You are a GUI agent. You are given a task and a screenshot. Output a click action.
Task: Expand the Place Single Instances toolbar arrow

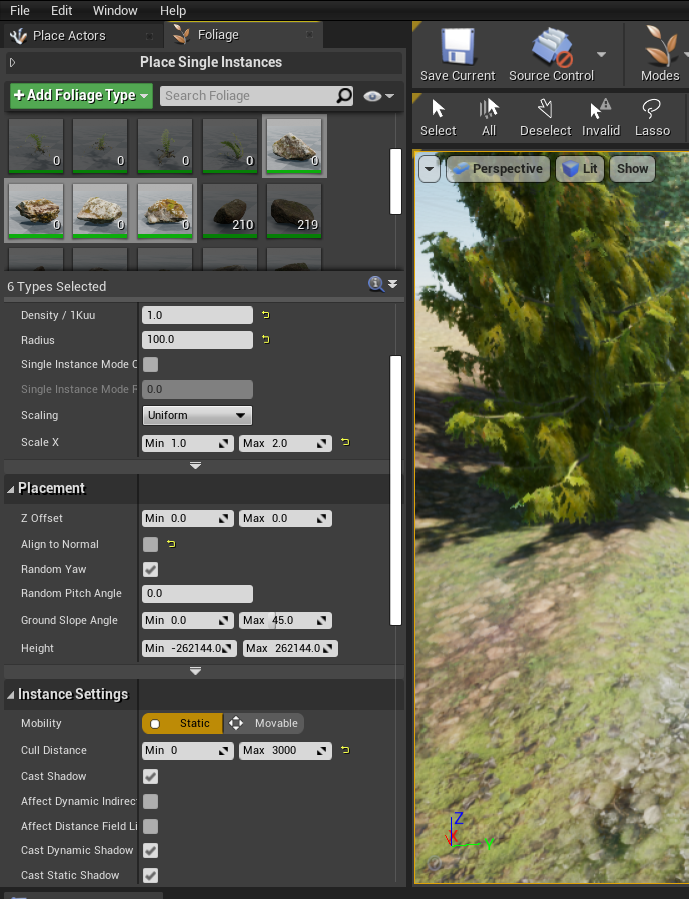point(13,62)
